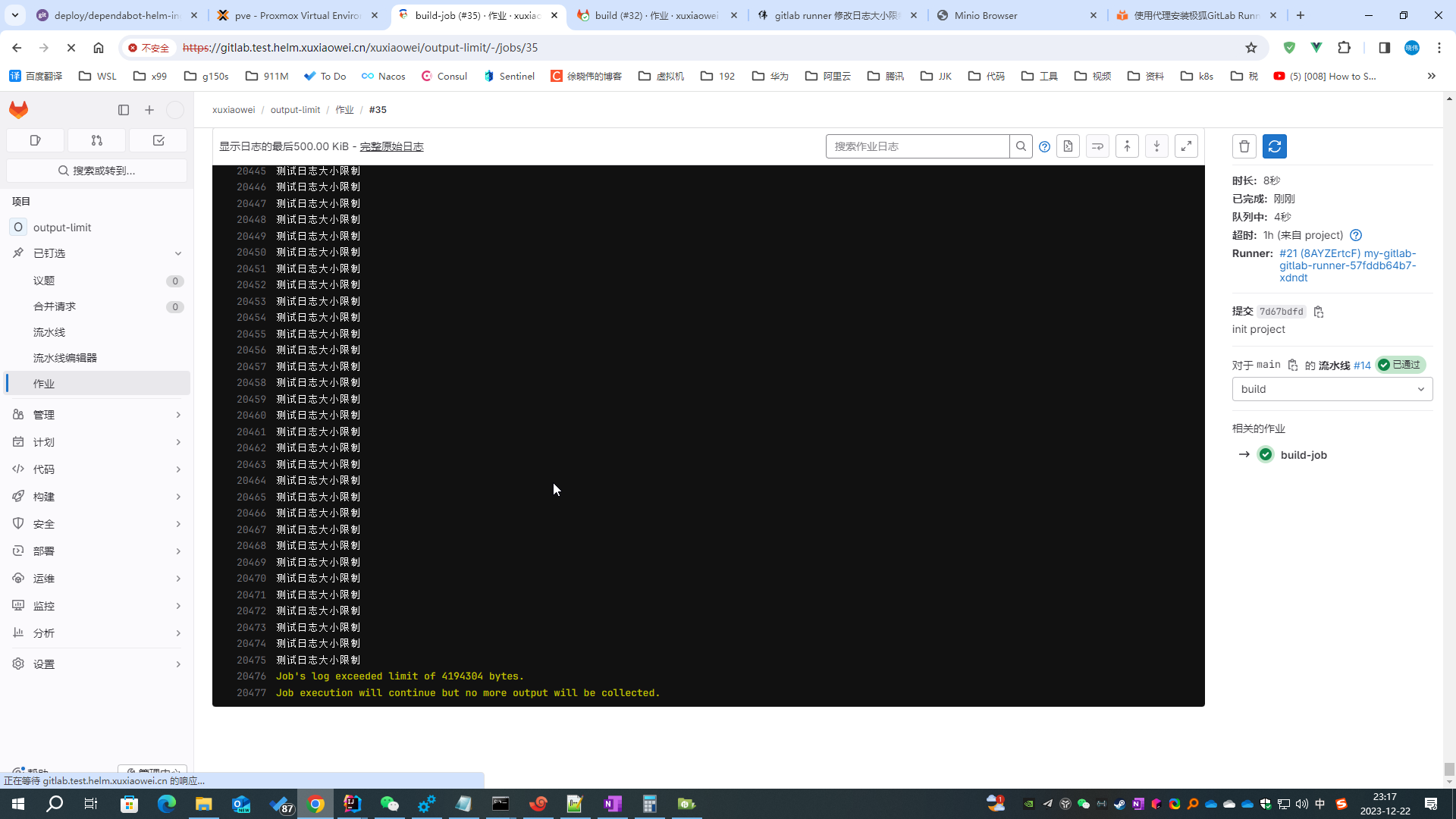Click the build-job related job item
The height and width of the screenshot is (819, 1456).
tap(1304, 454)
